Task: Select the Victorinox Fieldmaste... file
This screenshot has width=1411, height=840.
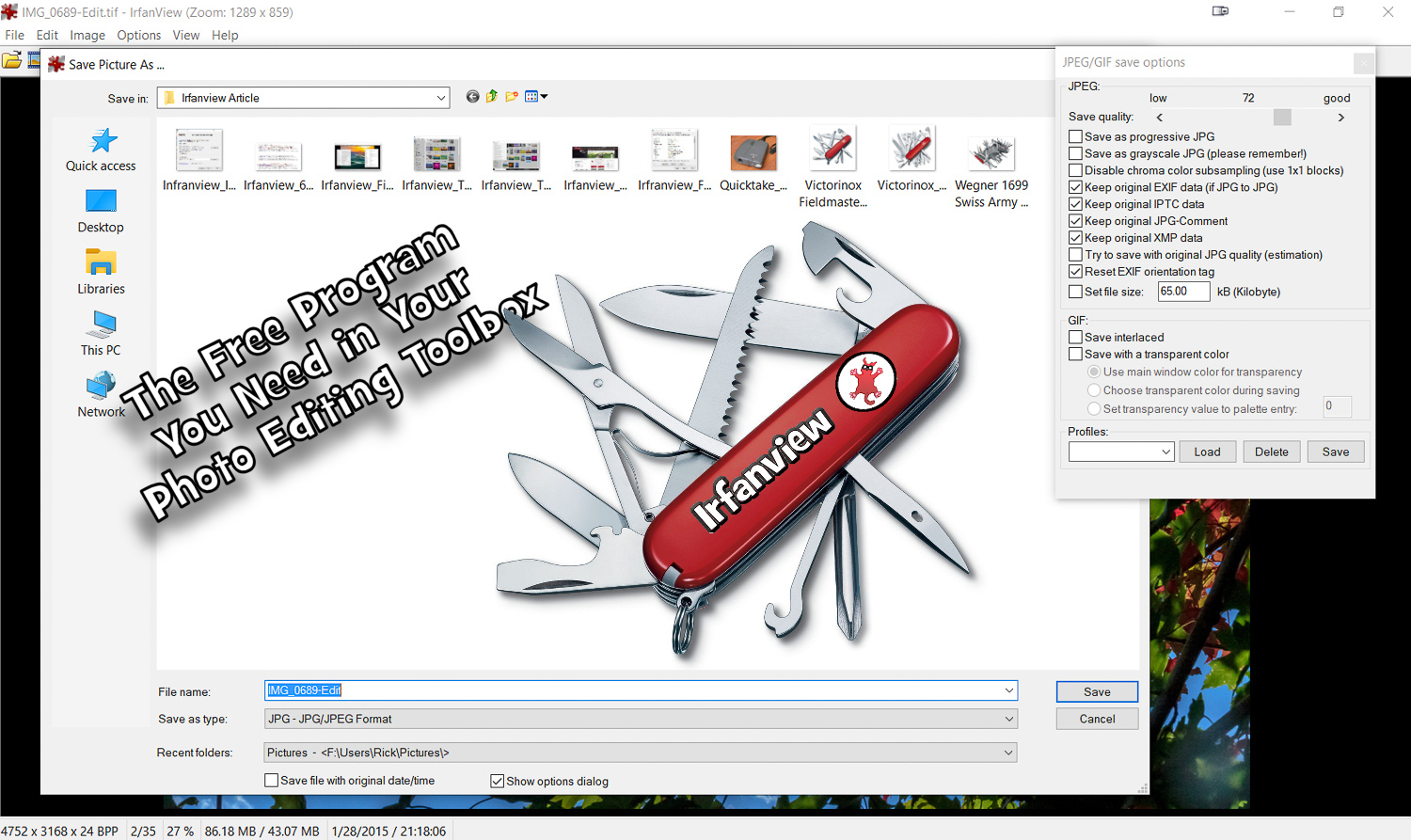Action: pos(833,167)
